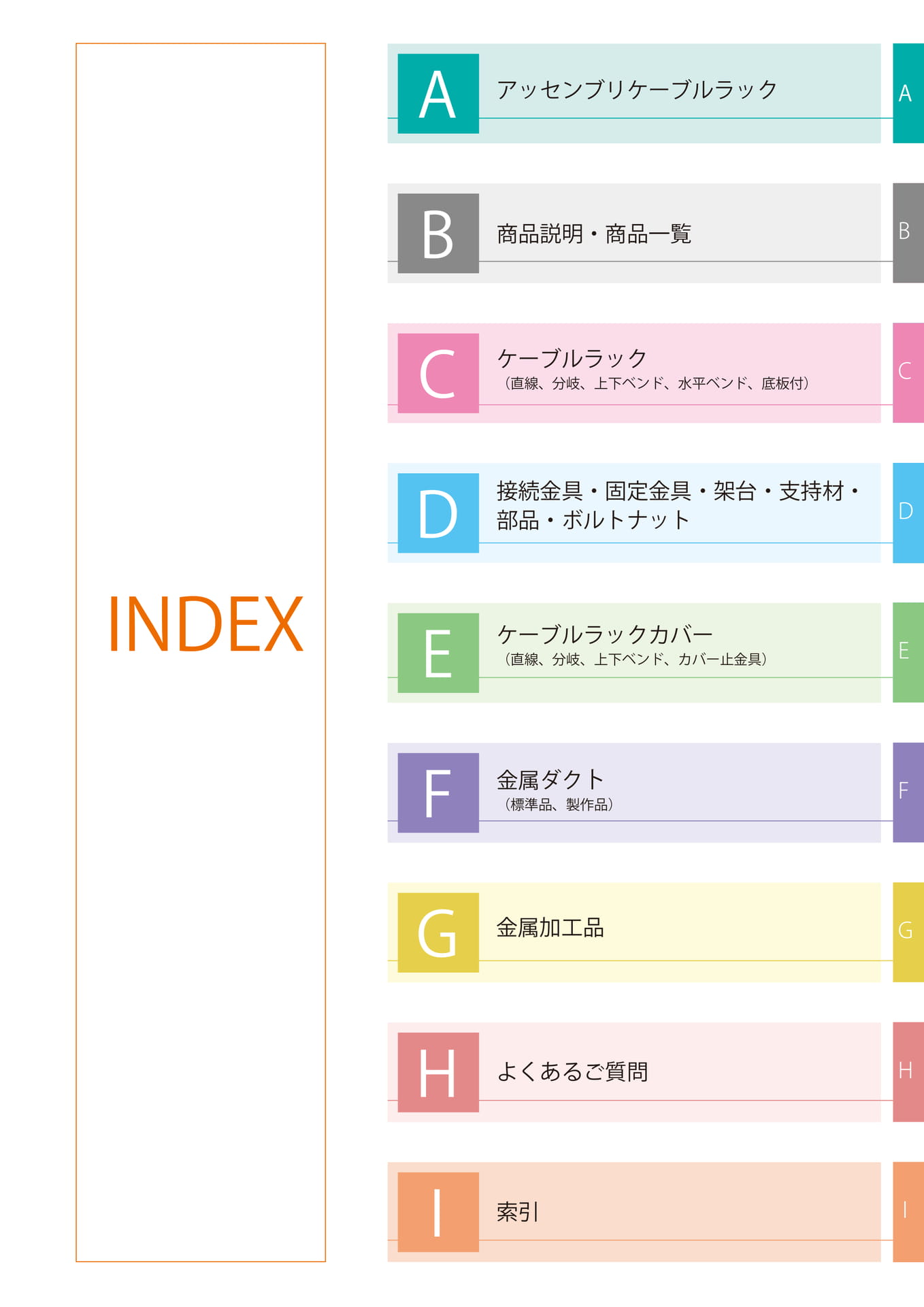Open よくあるご質問 section
The height and width of the screenshot is (1307, 924).
pos(572,1071)
